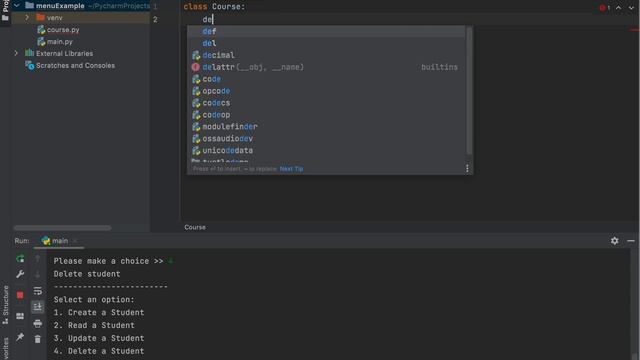The width and height of the screenshot is (640, 360).
Task: Click the Next Tip link
Action: tap(291, 169)
